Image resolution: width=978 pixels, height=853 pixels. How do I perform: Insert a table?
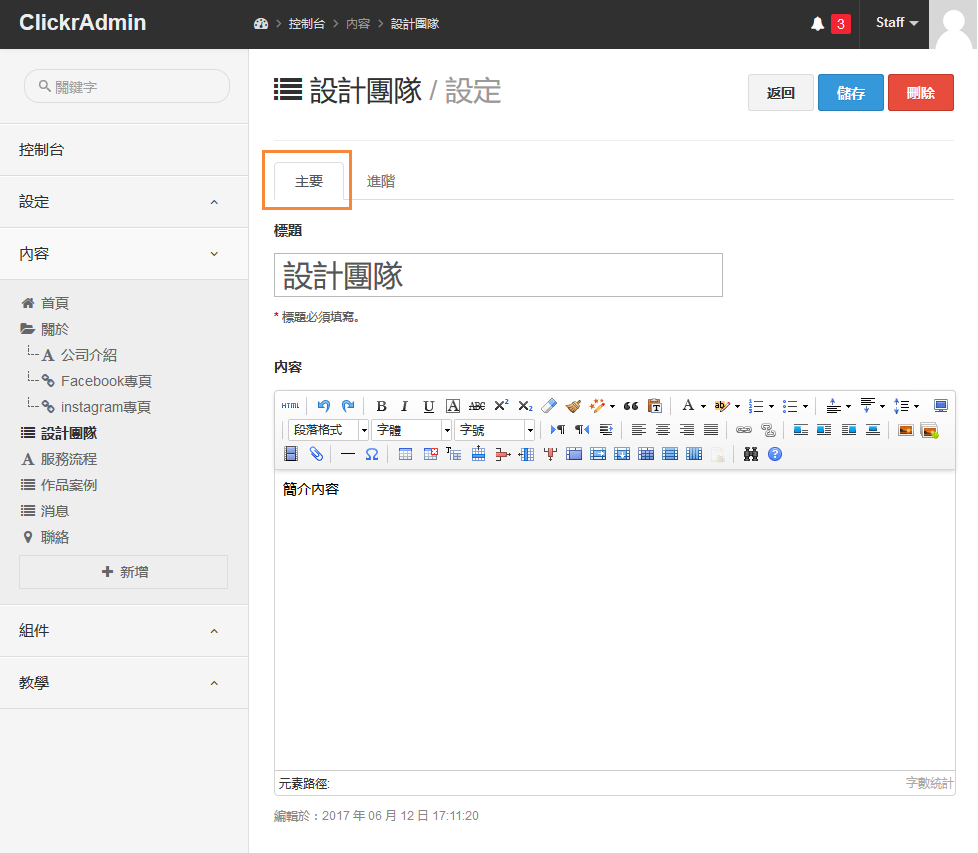click(405, 454)
